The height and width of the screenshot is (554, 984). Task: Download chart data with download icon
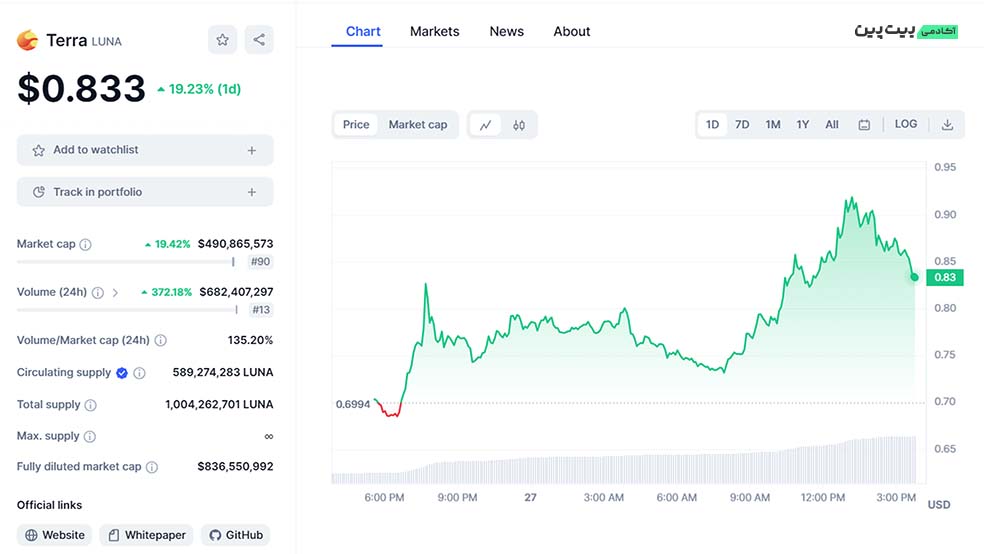click(x=947, y=125)
